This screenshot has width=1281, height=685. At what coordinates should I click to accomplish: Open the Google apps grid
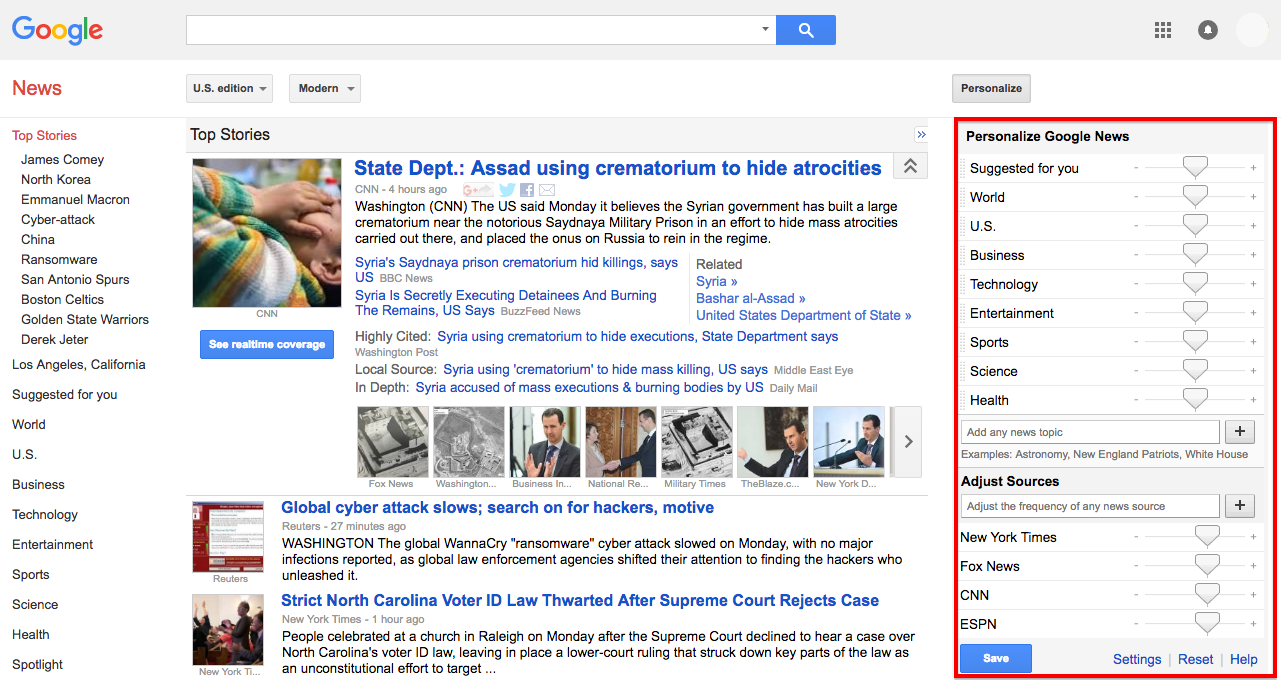click(1162, 30)
